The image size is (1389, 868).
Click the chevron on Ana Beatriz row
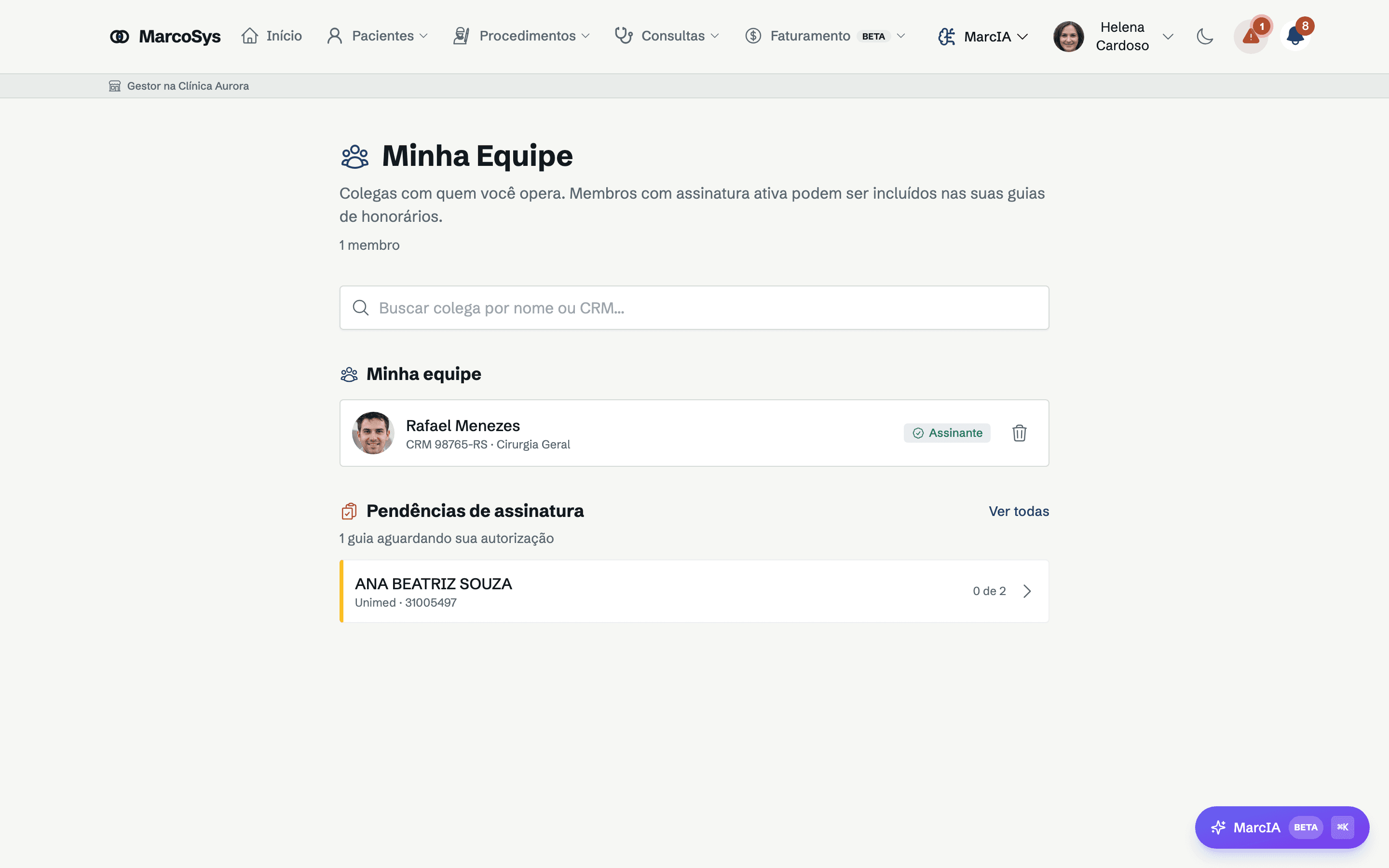(1027, 591)
